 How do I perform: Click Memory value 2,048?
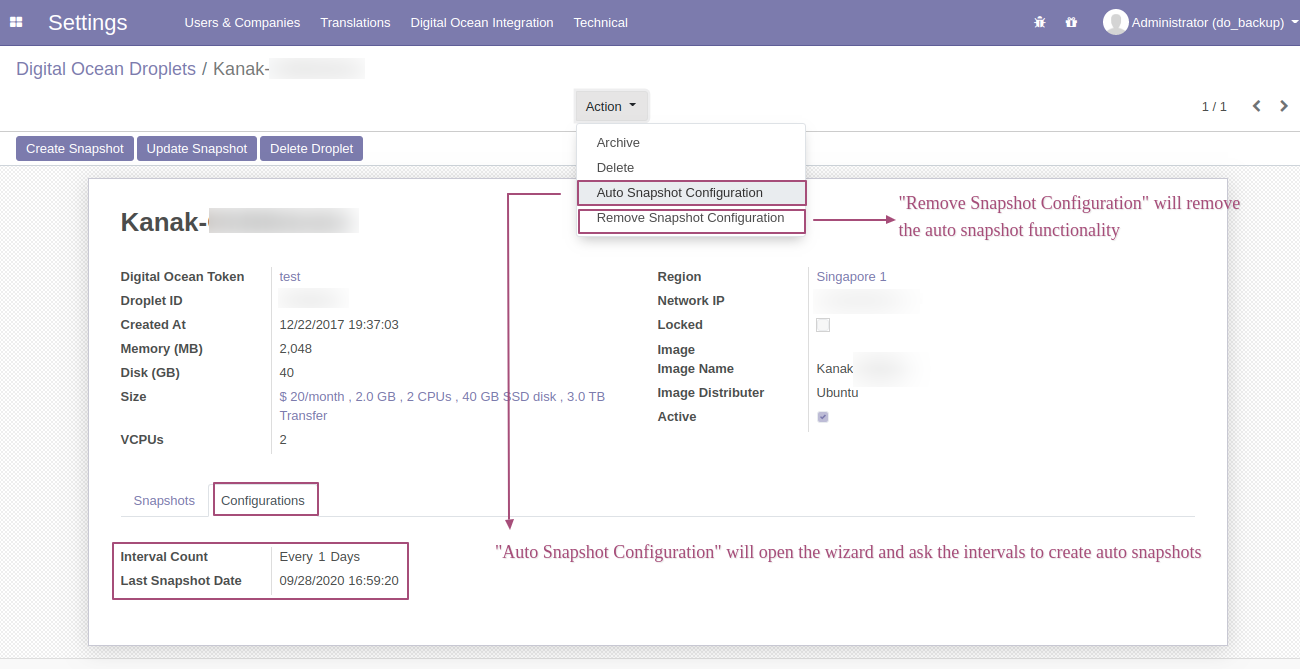(296, 349)
